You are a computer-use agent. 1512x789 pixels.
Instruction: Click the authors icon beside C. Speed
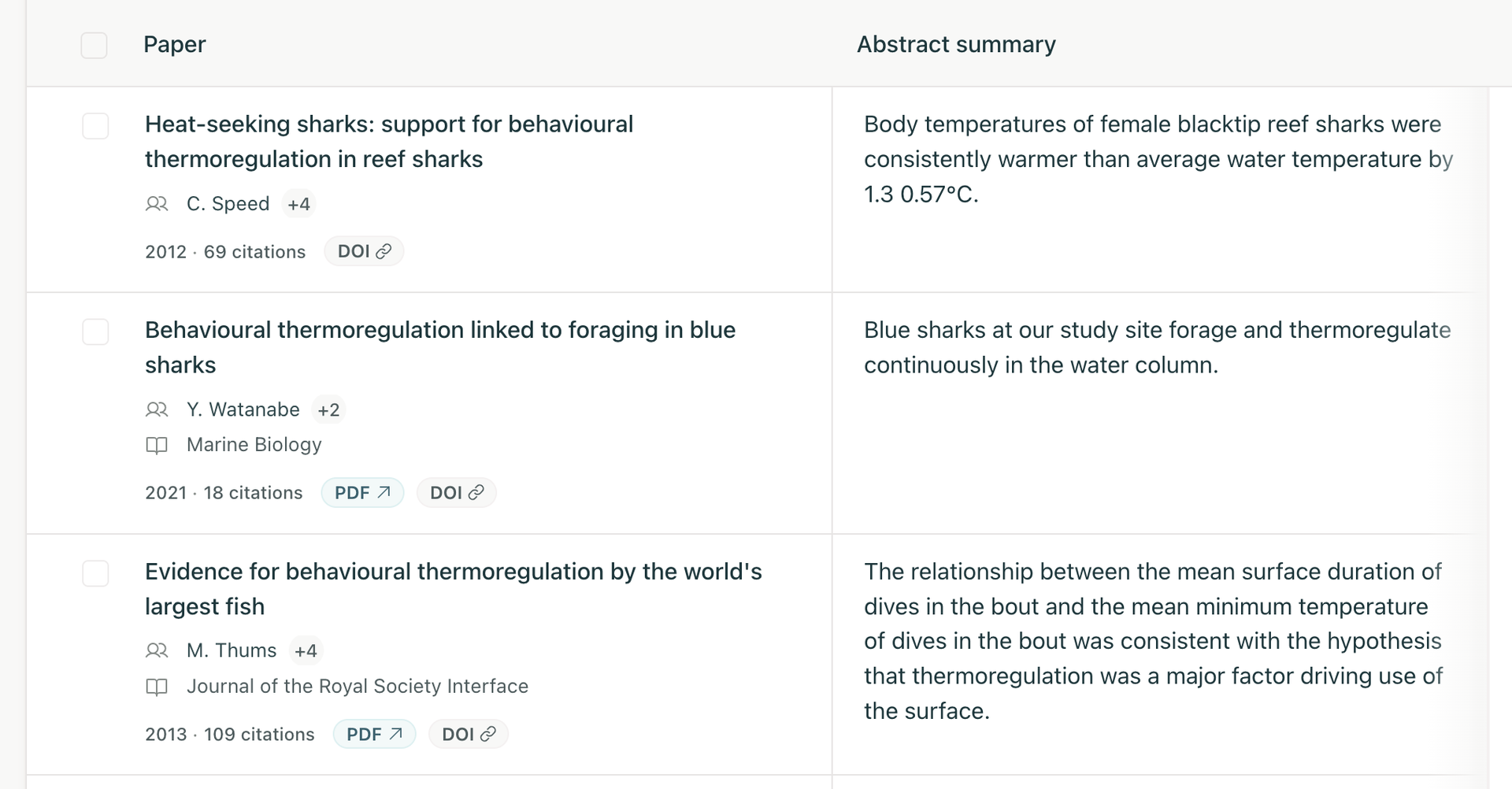157,204
